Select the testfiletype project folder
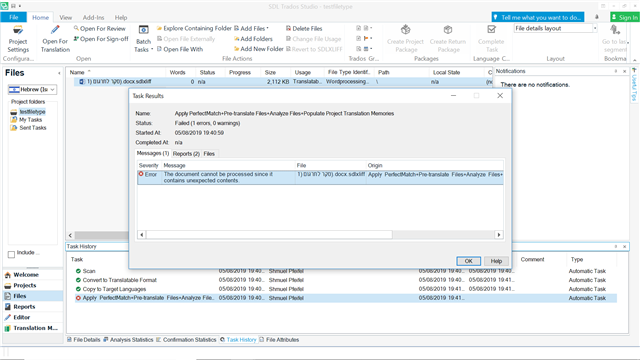The width and height of the screenshot is (640, 360). (x=32, y=111)
